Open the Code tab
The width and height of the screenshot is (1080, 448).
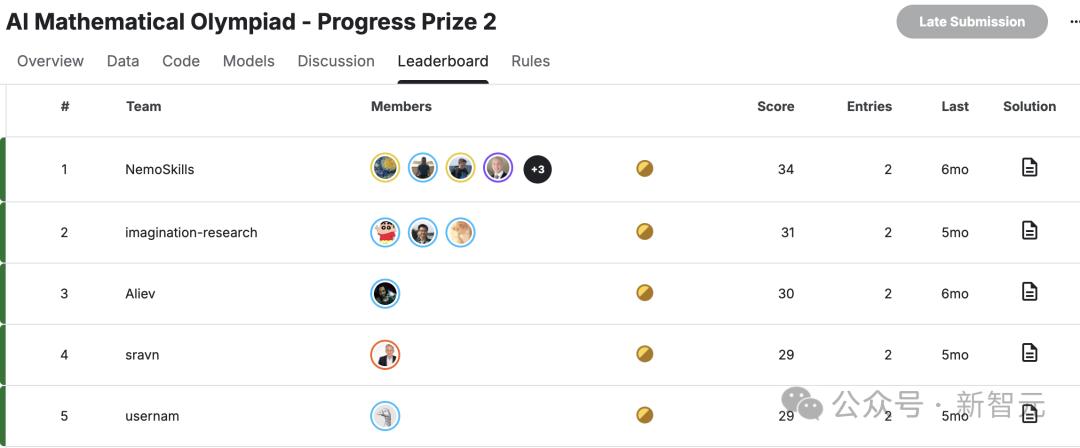[x=181, y=61]
